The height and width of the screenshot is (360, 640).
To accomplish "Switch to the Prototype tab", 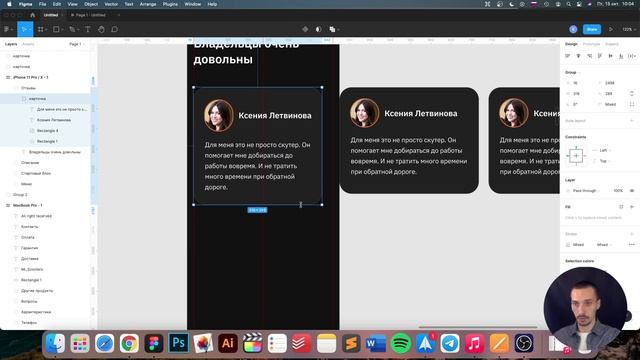I will (x=591, y=44).
